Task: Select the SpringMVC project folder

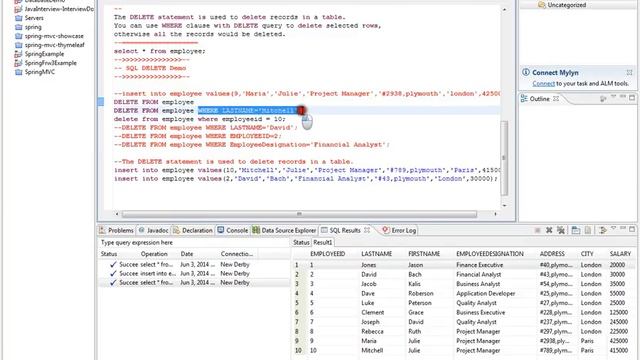Action: [x=35, y=72]
